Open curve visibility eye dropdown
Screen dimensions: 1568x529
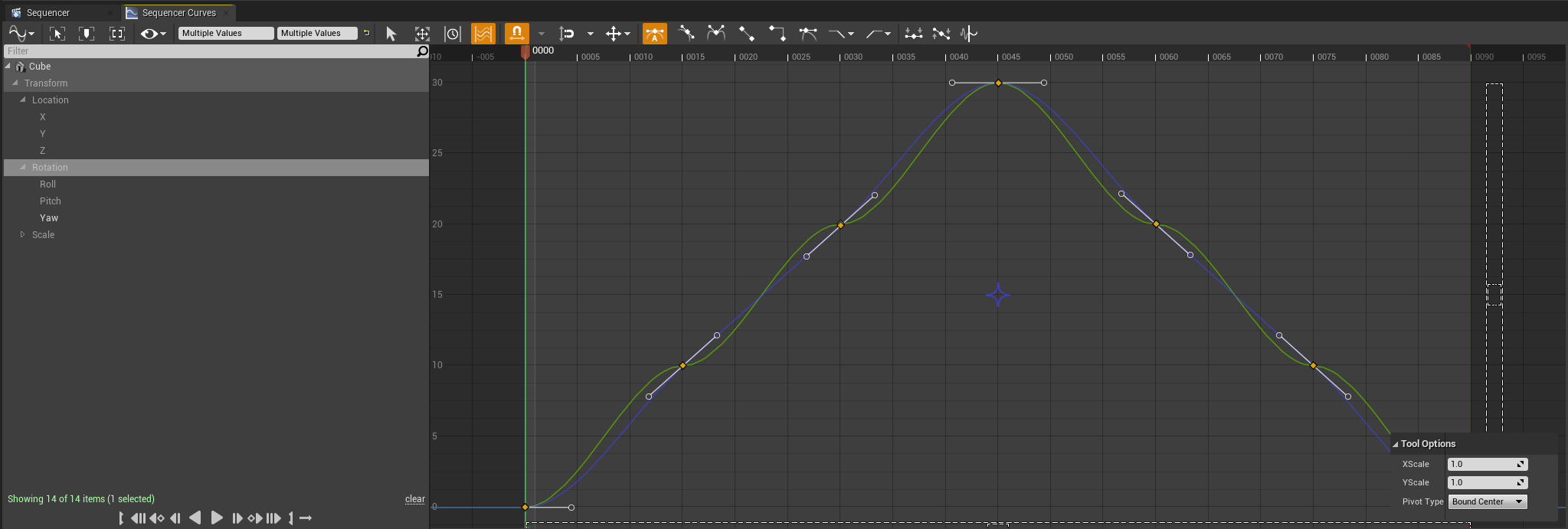pyautogui.click(x=152, y=34)
